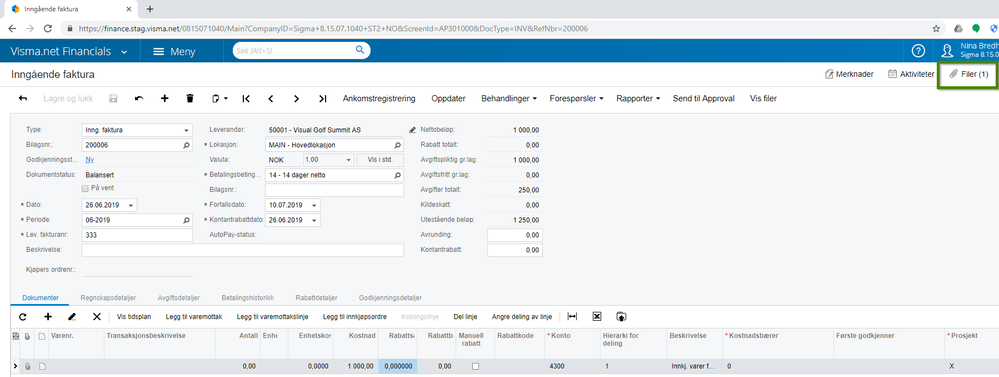Open Merknader notes
Viewport: 999px width, 377px height.
(x=849, y=75)
